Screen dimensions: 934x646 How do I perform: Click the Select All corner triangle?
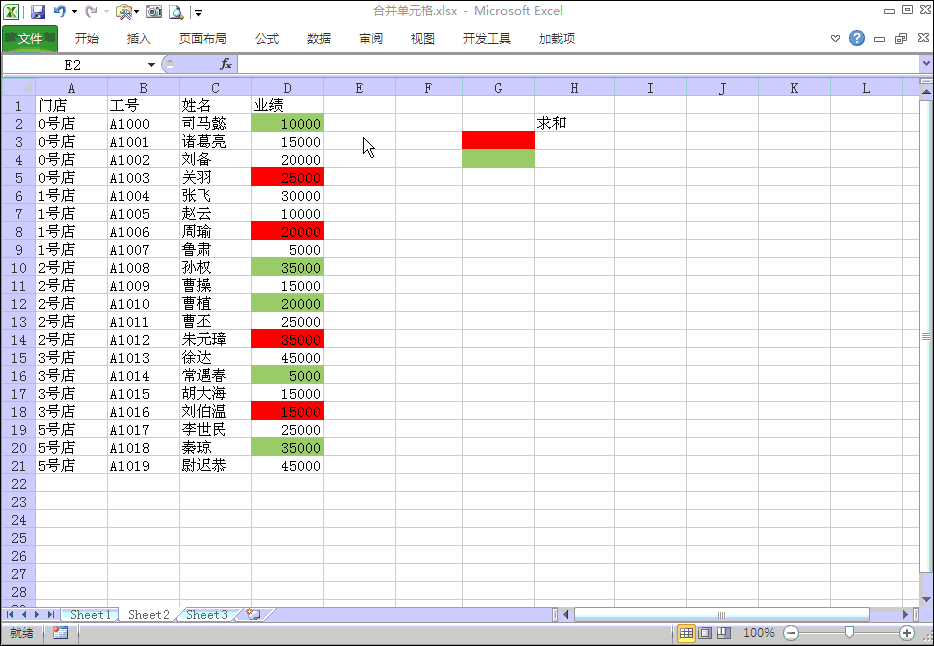18,88
